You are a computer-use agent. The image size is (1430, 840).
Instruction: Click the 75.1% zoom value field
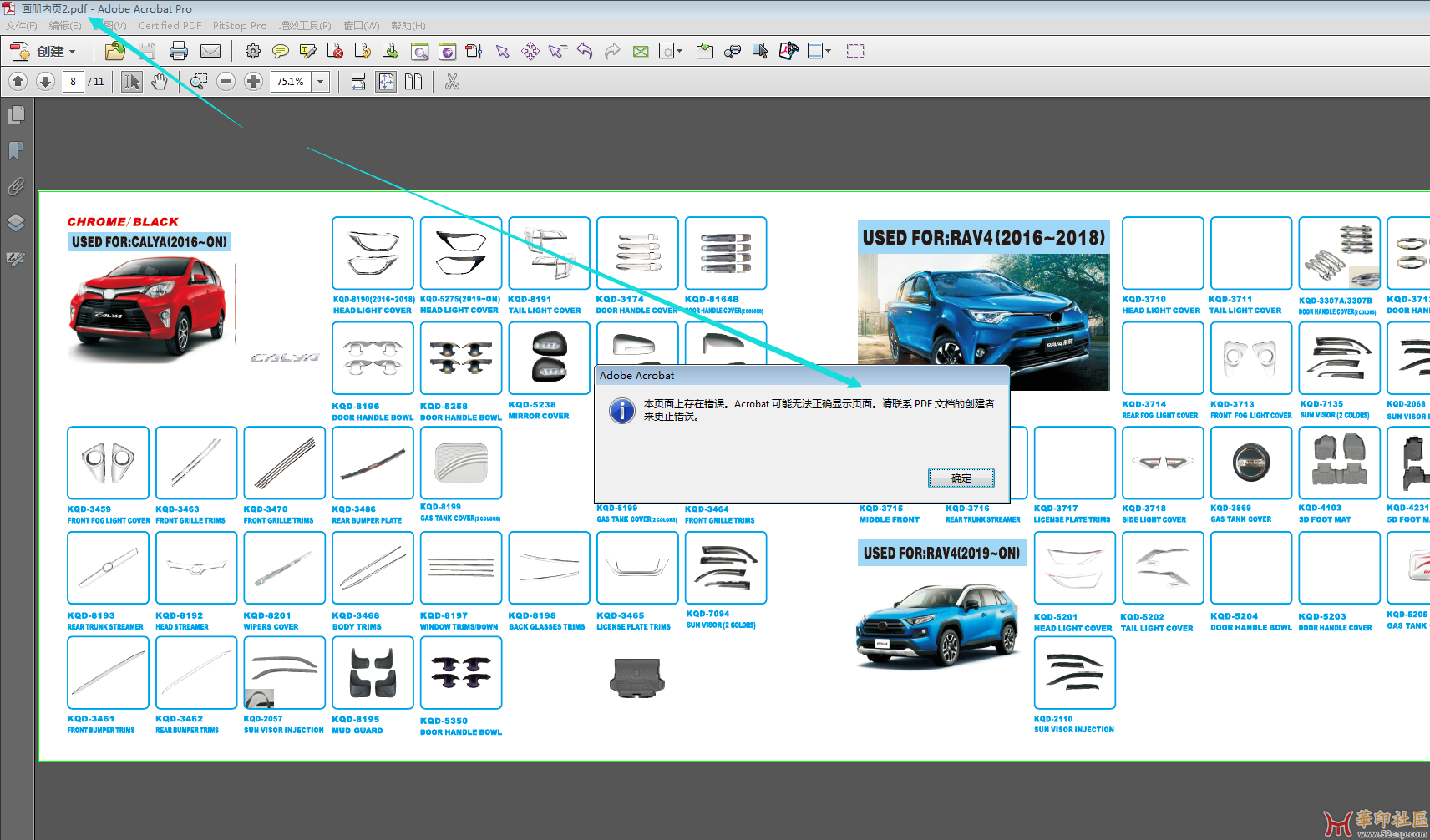pyautogui.click(x=291, y=82)
